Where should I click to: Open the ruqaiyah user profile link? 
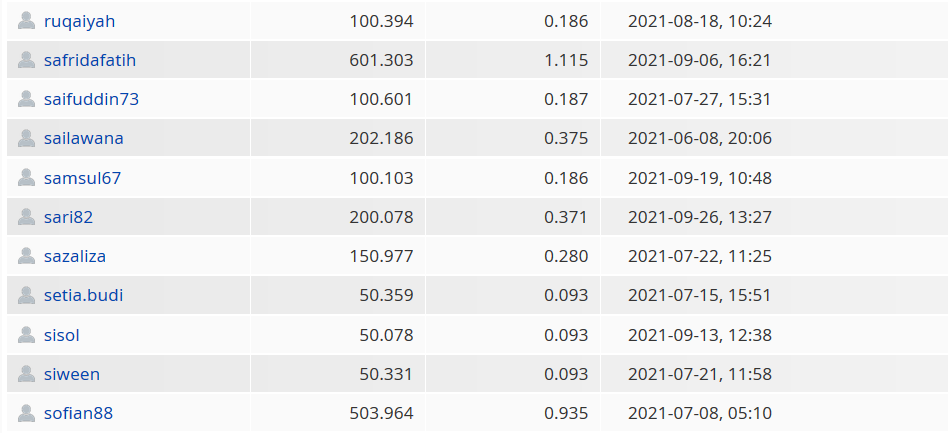coord(79,22)
